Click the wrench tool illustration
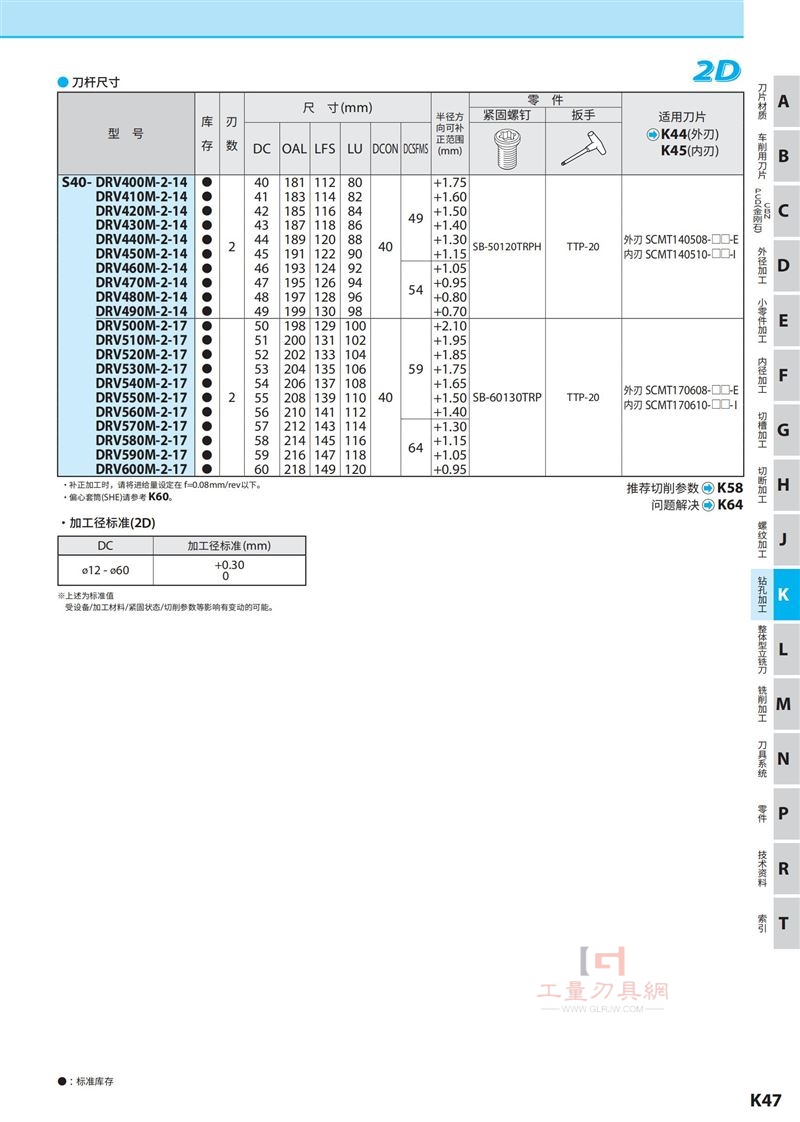This screenshot has height=1122, width=800. click(583, 147)
